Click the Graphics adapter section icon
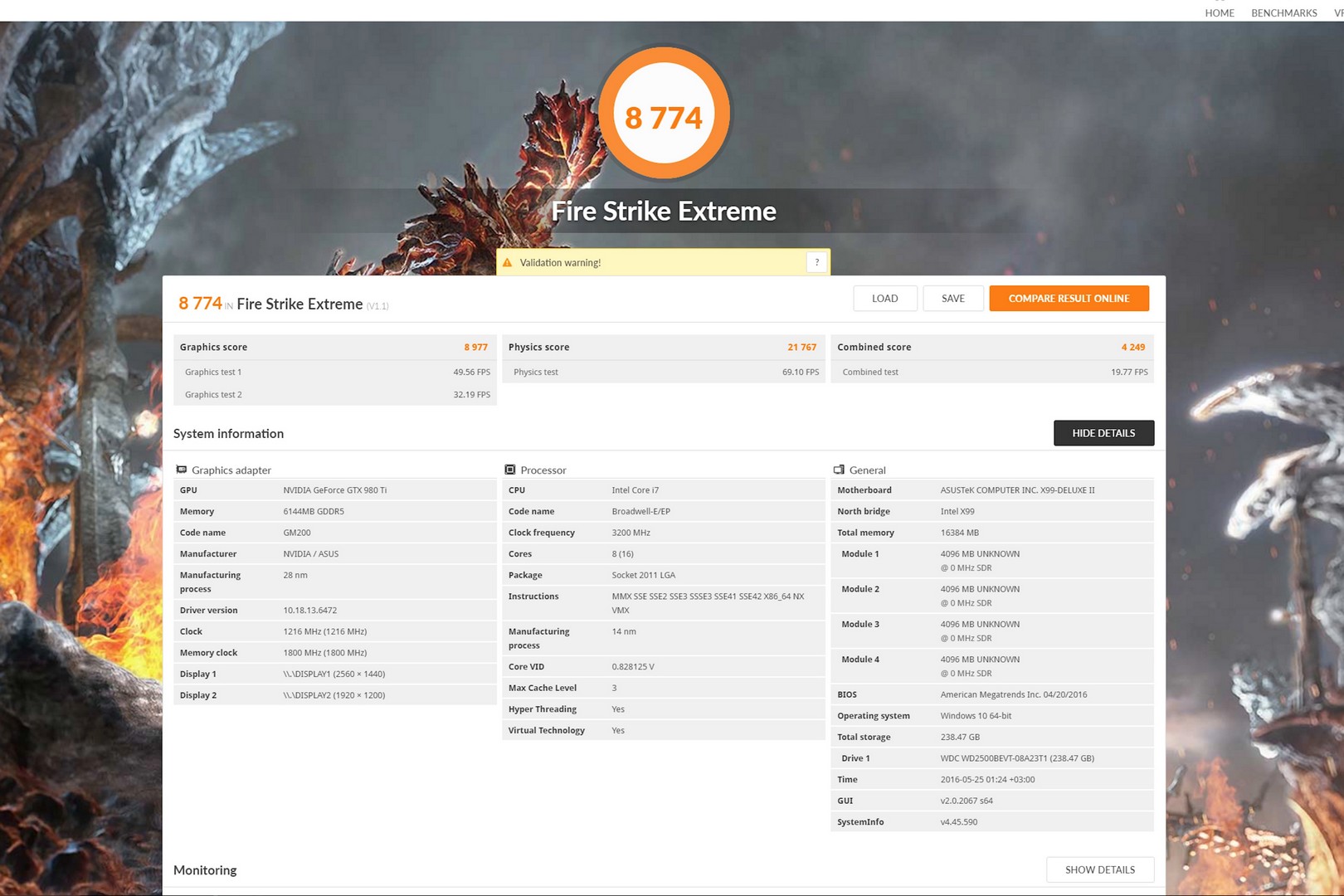The image size is (1344, 896). tap(181, 470)
